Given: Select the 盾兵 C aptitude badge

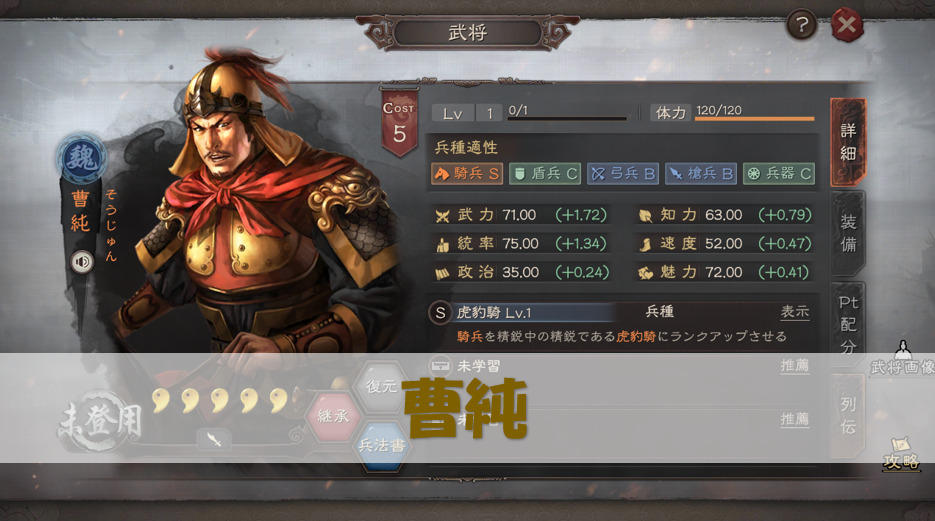Looking at the screenshot, I should click(545, 173).
